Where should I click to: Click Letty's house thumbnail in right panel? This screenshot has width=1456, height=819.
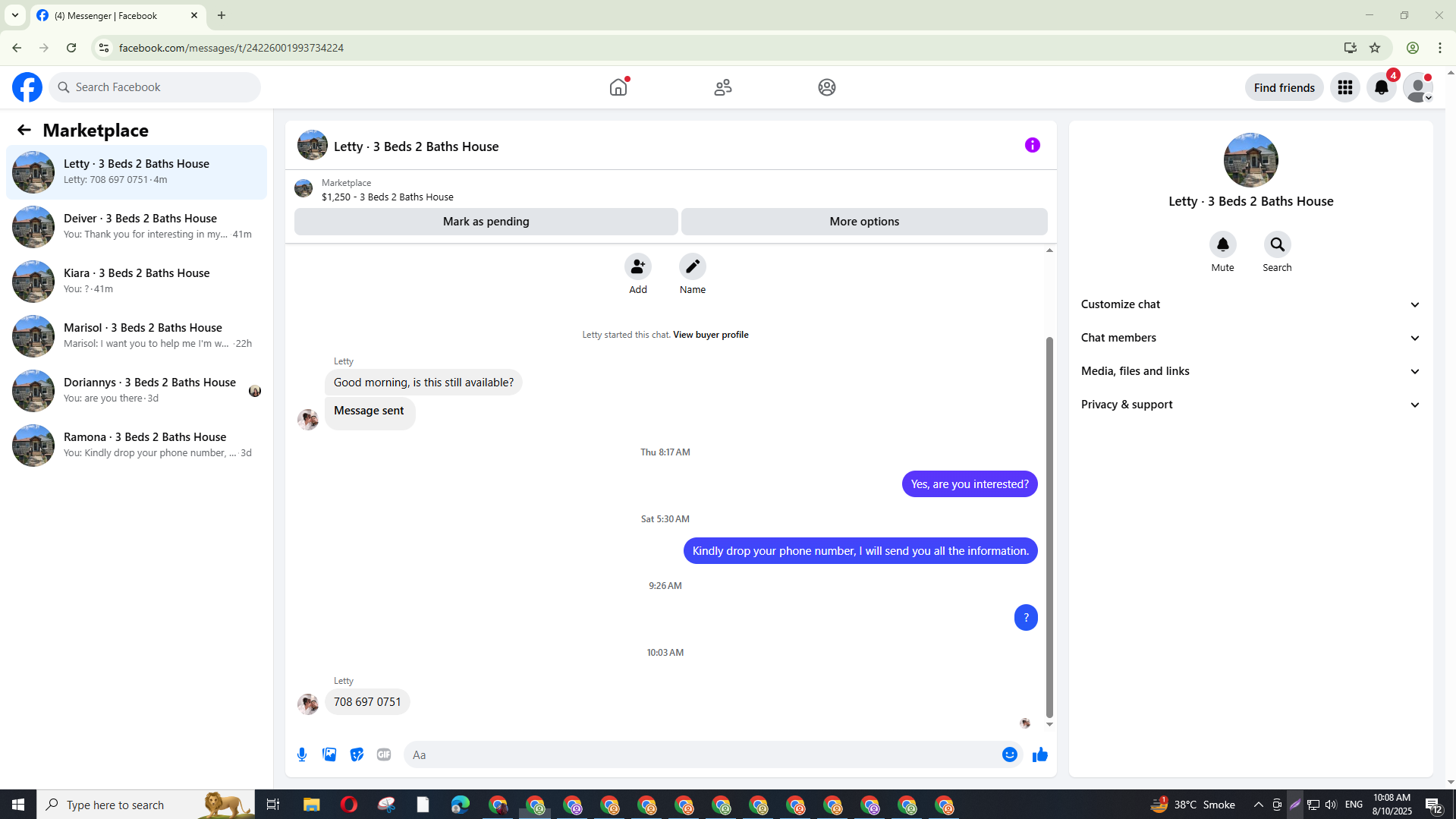pyautogui.click(x=1250, y=160)
